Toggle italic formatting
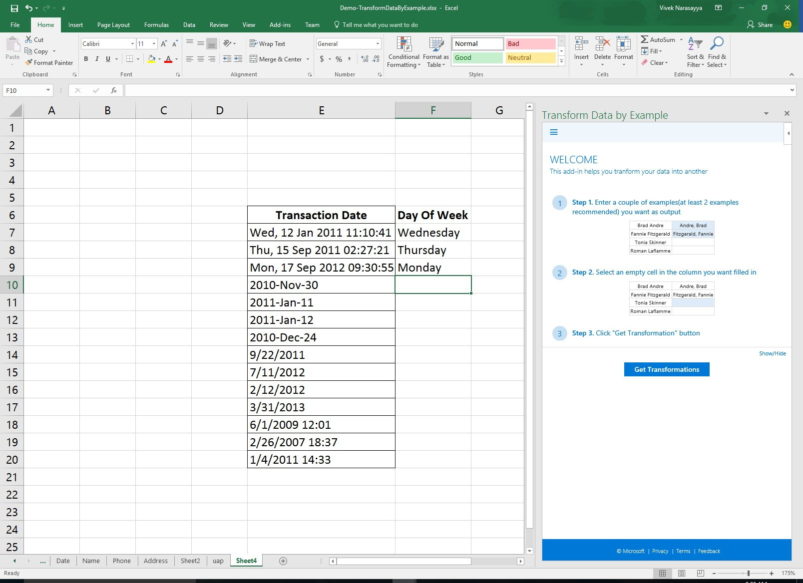Screen dimensions: 803x583 pyautogui.click(x=99, y=59)
